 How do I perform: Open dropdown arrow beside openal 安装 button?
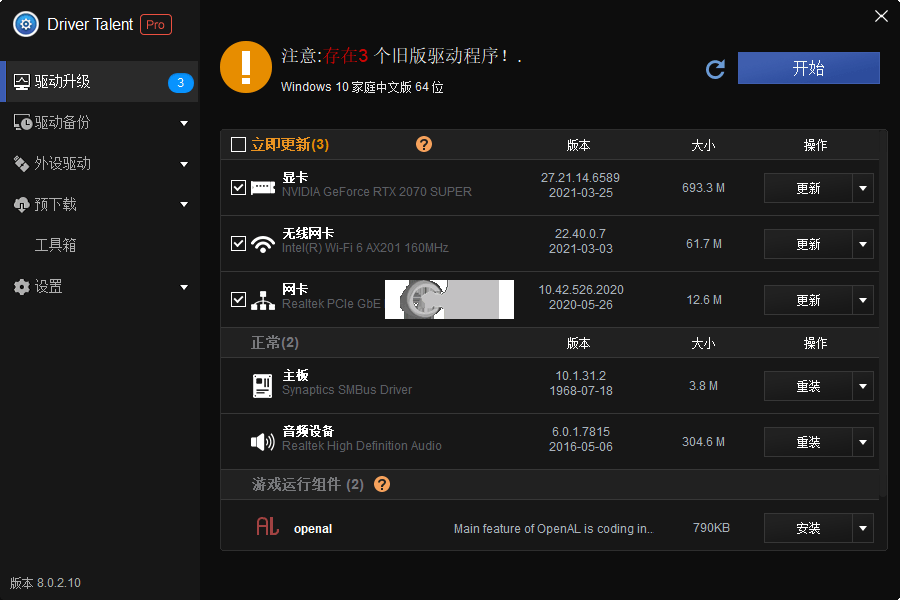(x=863, y=528)
